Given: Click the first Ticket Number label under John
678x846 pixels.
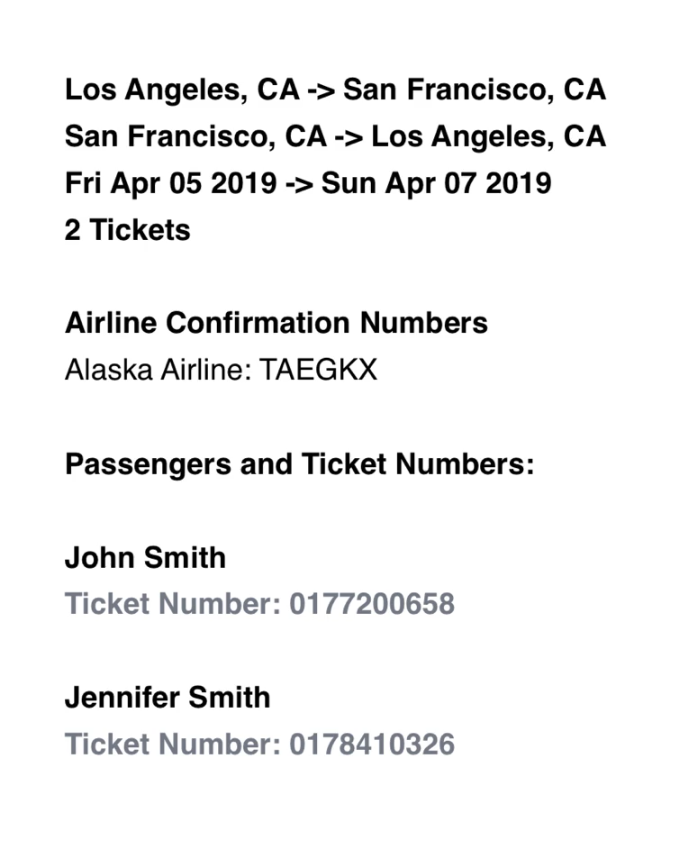Looking at the screenshot, I should (173, 604).
